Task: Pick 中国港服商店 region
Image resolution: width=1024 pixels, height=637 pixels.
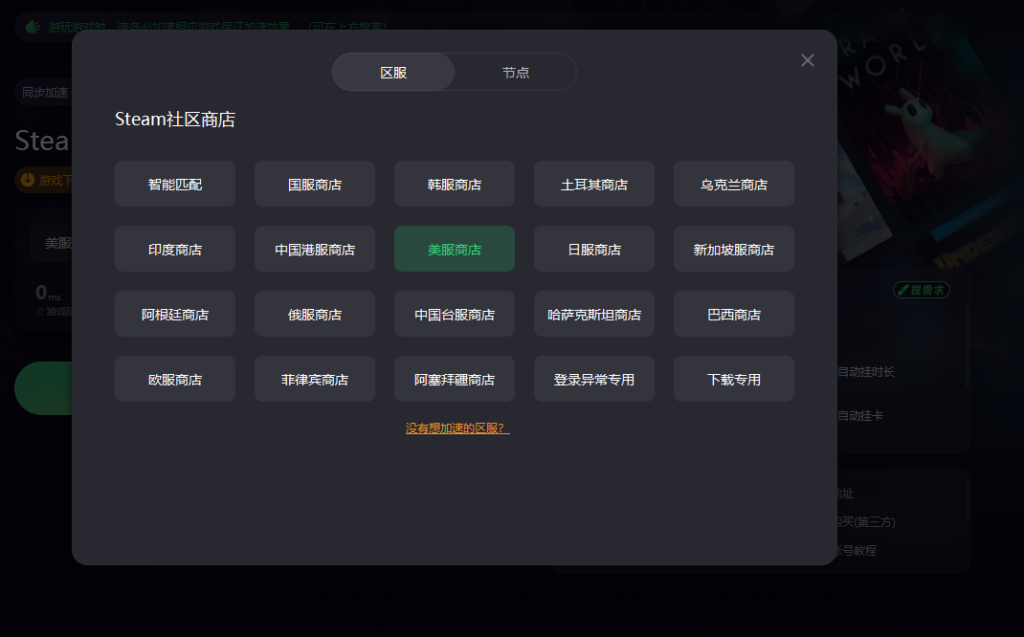Action: pos(315,249)
